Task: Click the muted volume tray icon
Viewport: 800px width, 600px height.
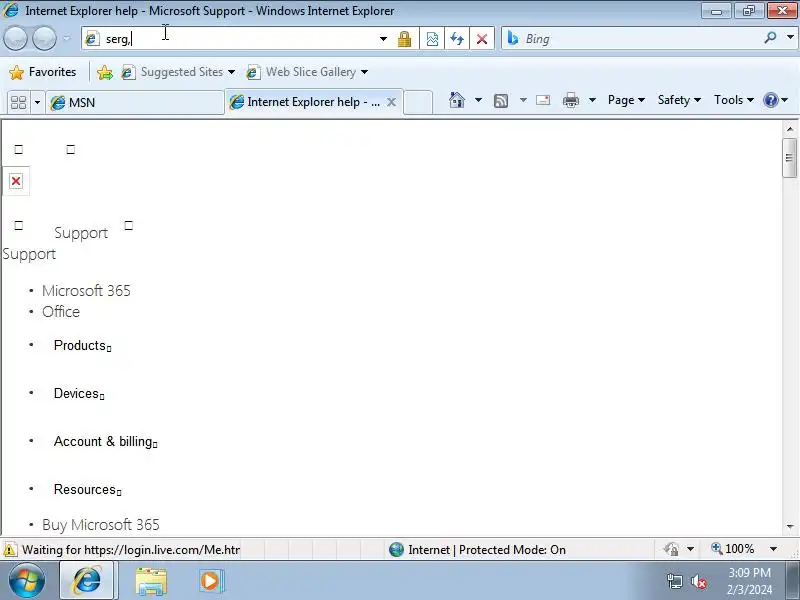Action: 699,582
